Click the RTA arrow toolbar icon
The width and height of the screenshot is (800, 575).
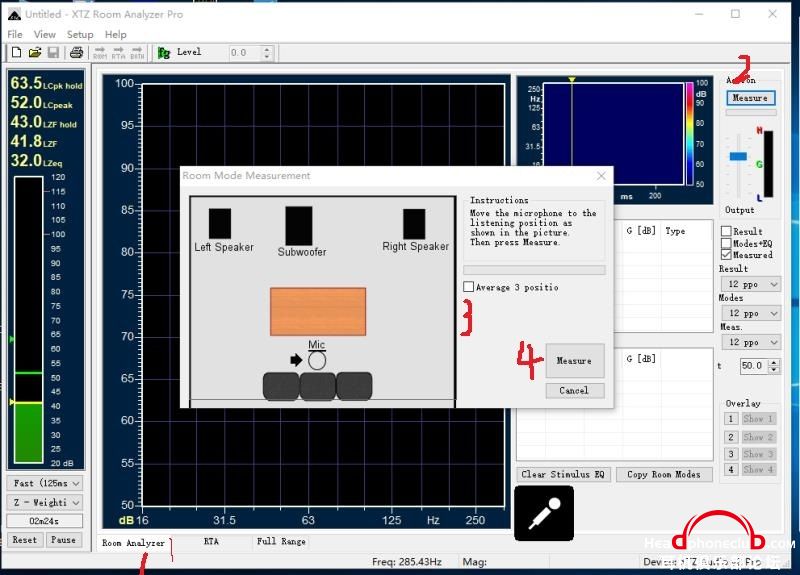[118, 53]
